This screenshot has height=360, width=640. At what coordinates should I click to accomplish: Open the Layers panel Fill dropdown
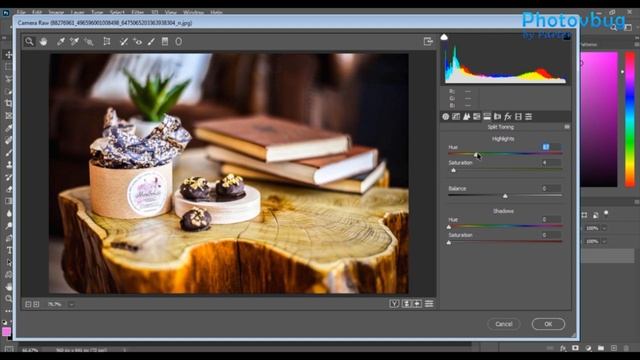pos(604,241)
